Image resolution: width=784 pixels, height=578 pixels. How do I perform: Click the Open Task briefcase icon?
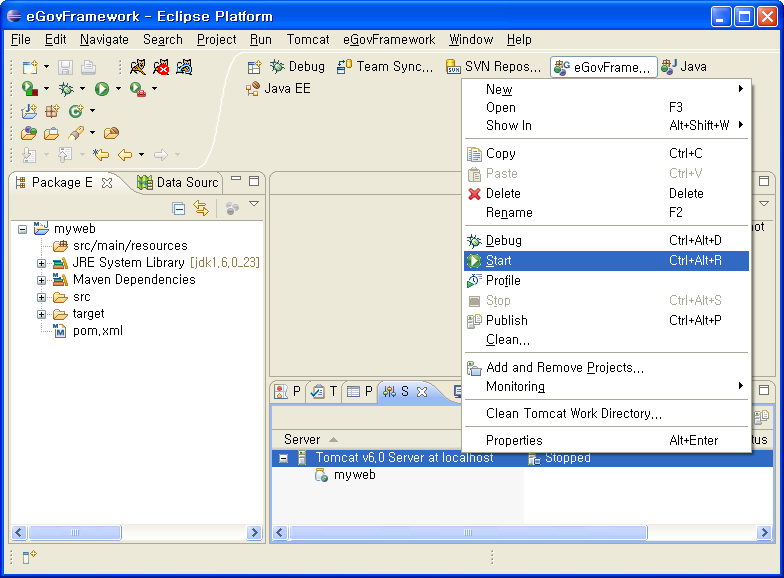52,133
